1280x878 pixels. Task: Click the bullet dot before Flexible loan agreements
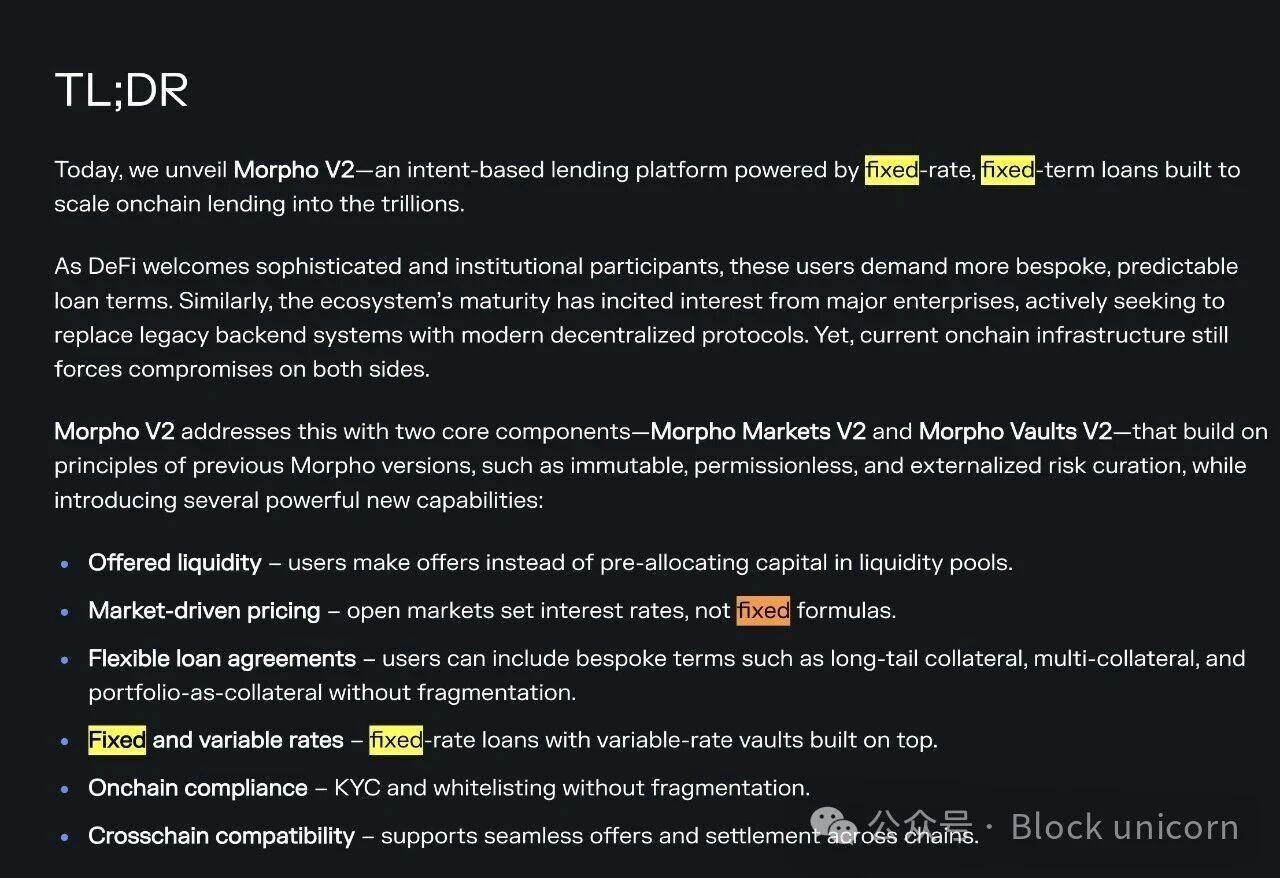tap(65, 660)
